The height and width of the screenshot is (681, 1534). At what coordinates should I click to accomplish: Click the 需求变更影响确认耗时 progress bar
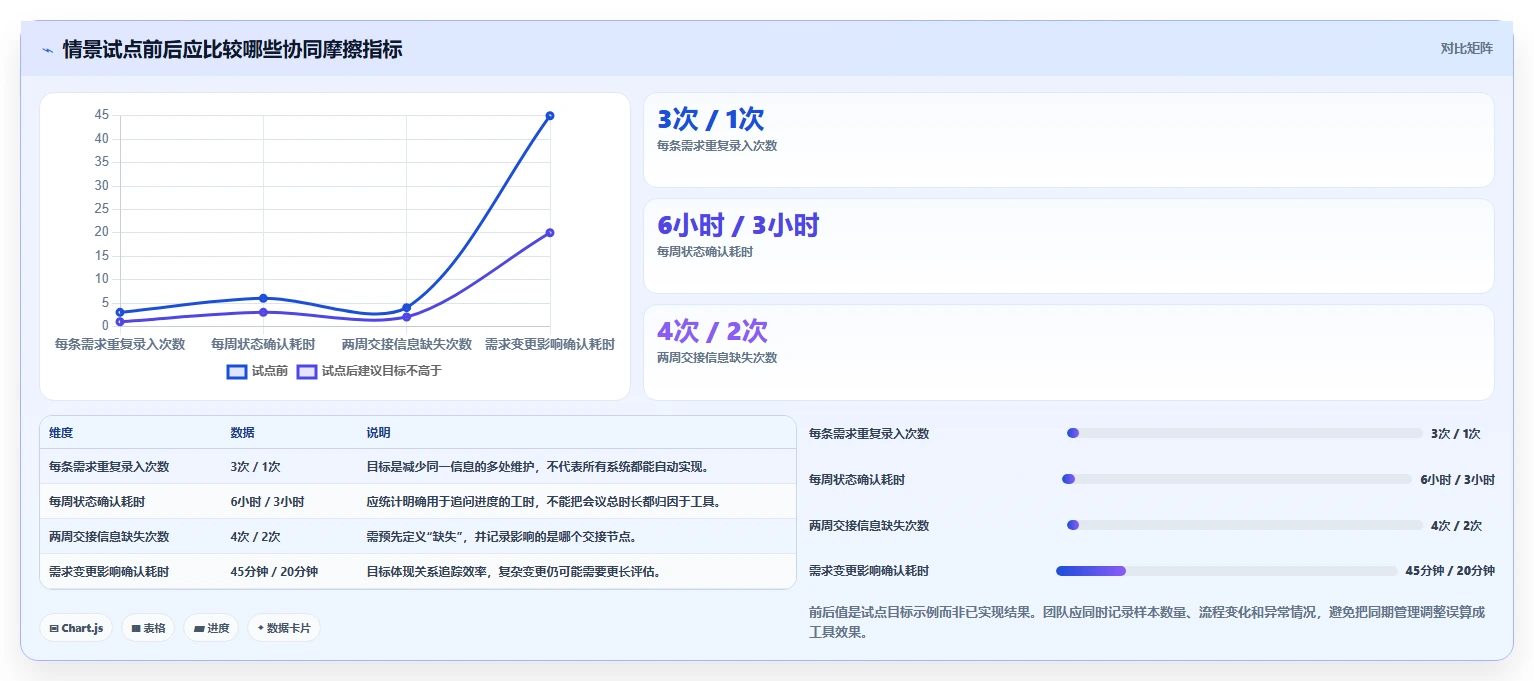tap(1226, 571)
